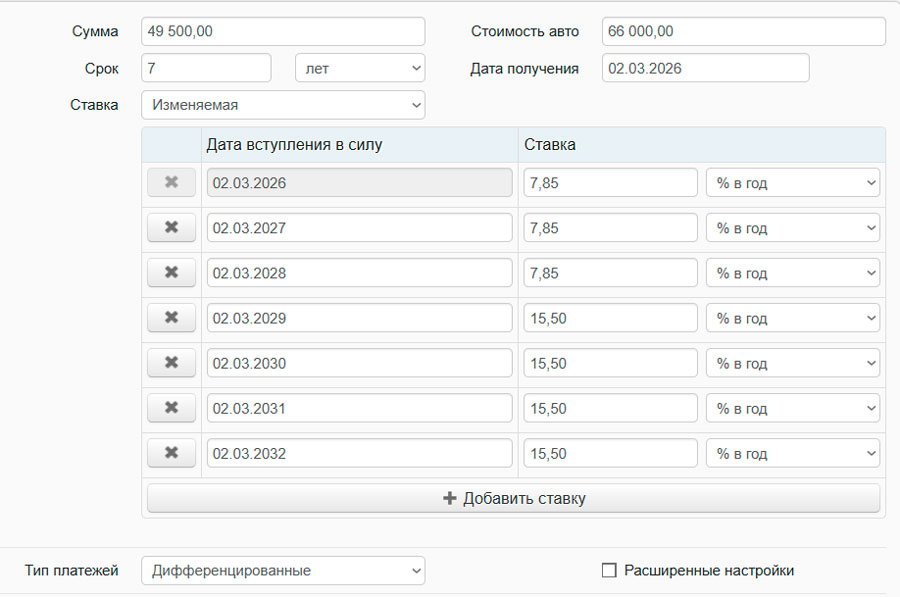Change rate unit for the 02.03.2032 row
Screen dimensions: 900x597
[793, 453]
